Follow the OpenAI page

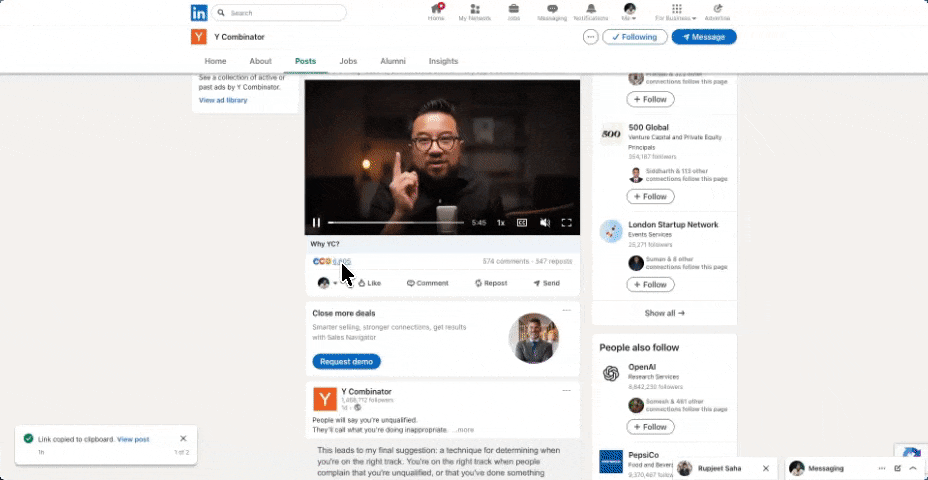(x=650, y=427)
